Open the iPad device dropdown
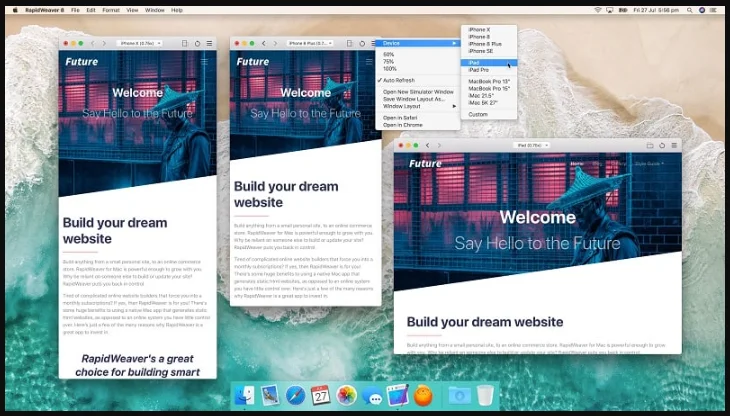 [532, 146]
